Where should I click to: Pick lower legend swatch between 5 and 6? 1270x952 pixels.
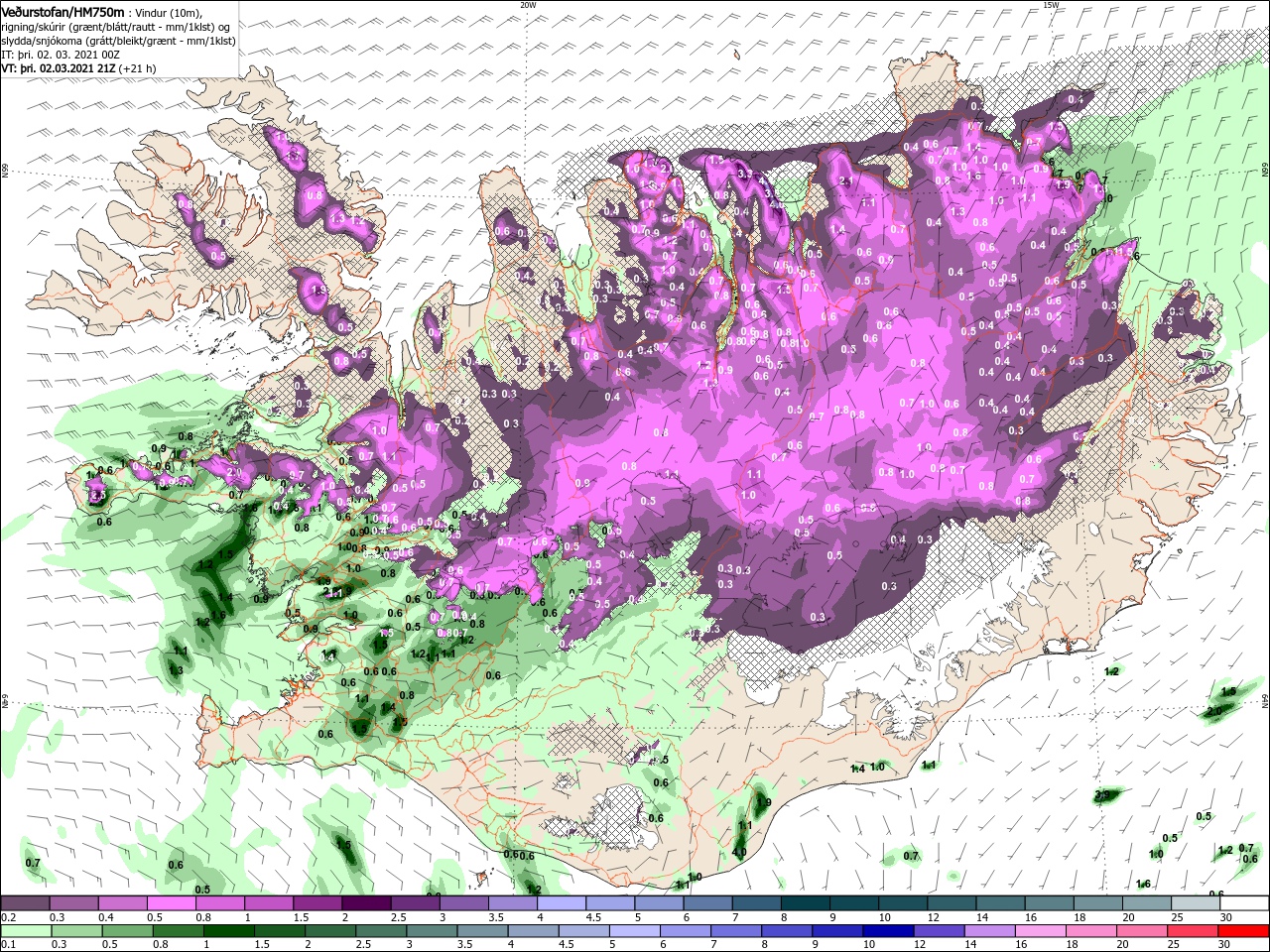point(634,931)
